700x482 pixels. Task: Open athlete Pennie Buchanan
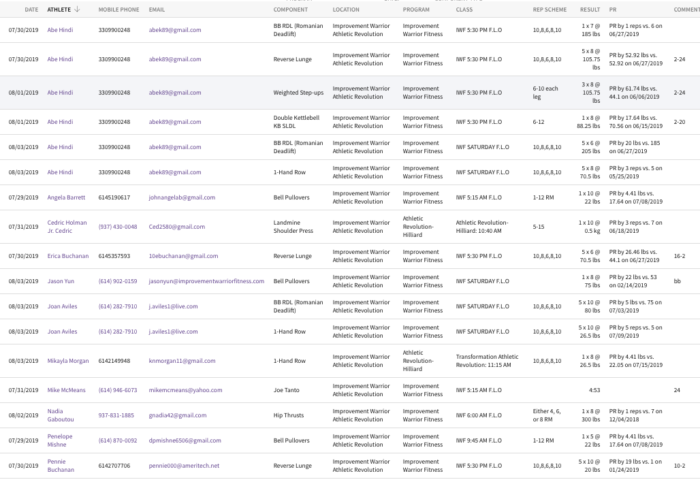(x=61, y=465)
